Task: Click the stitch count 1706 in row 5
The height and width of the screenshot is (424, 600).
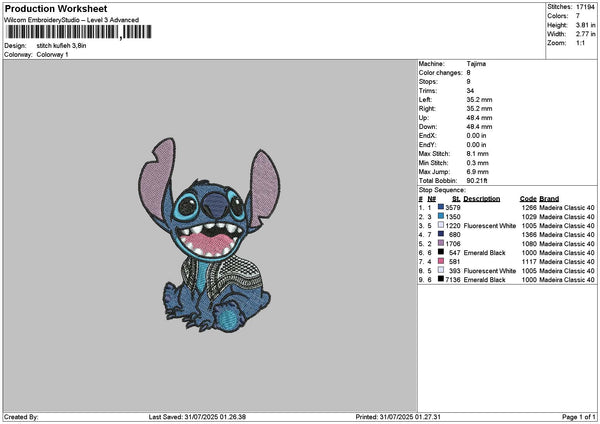Action: (453, 244)
